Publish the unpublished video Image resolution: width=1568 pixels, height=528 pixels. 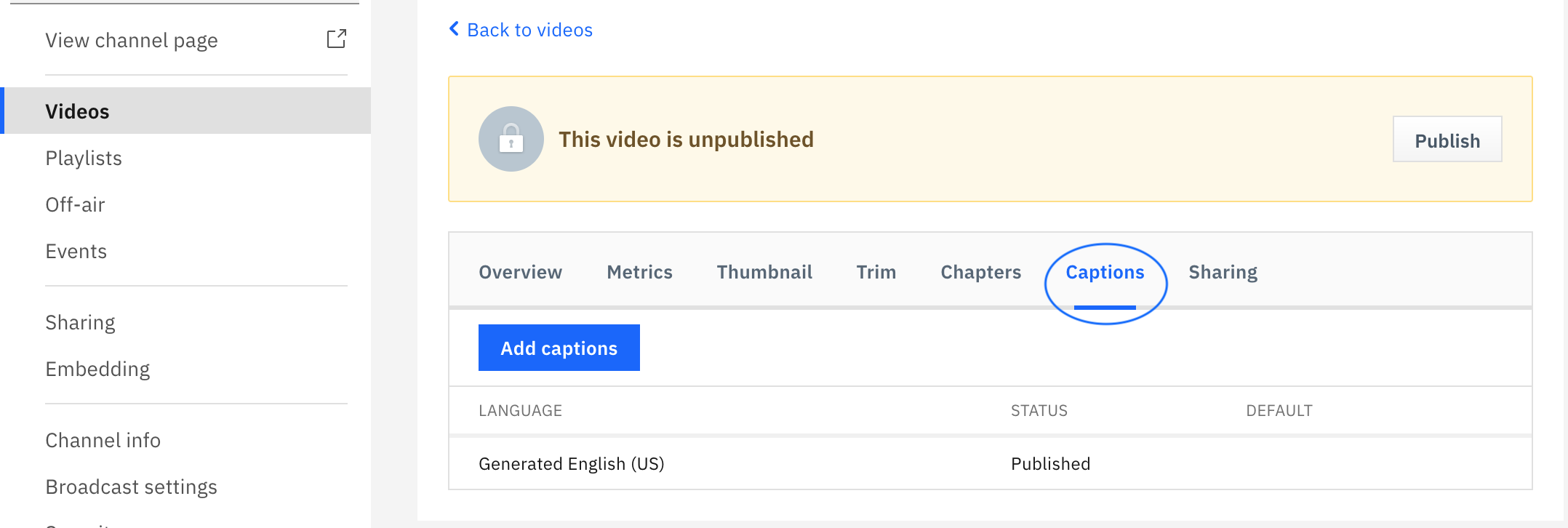(x=1447, y=139)
